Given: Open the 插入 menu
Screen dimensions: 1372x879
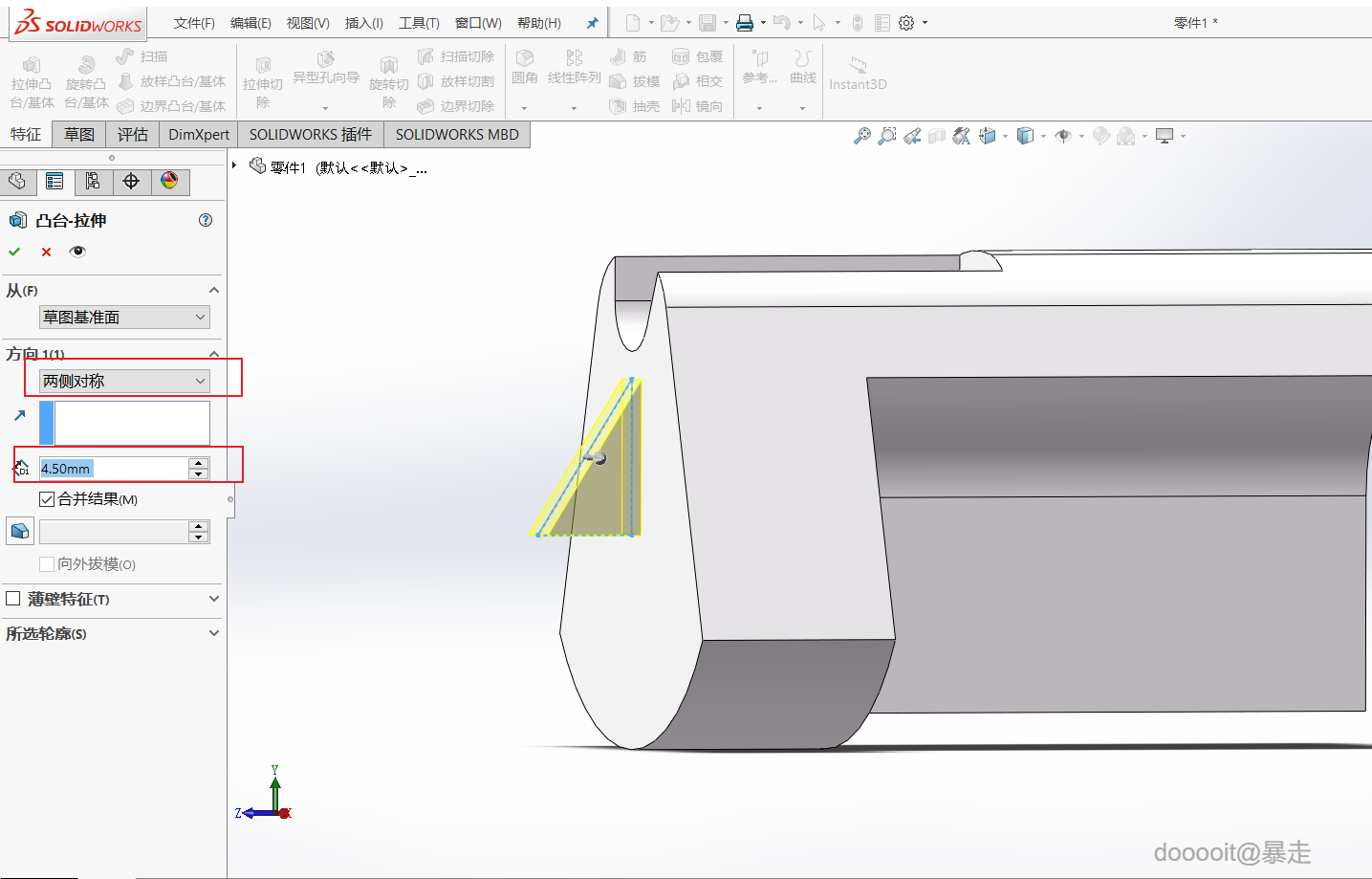Looking at the screenshot, I should (x=363, y=23).
